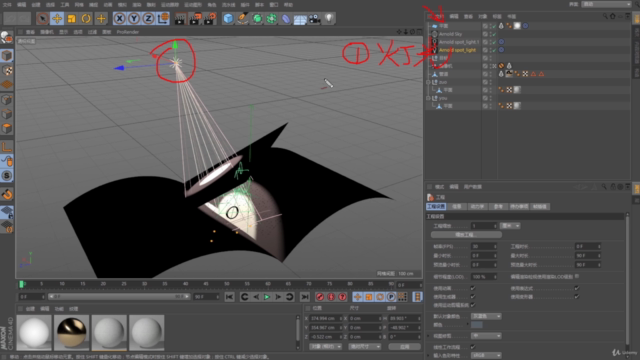Toggle enable check of Arnold spot_light
This screenshot has height=360, width=640.
[x=494, y=50]
